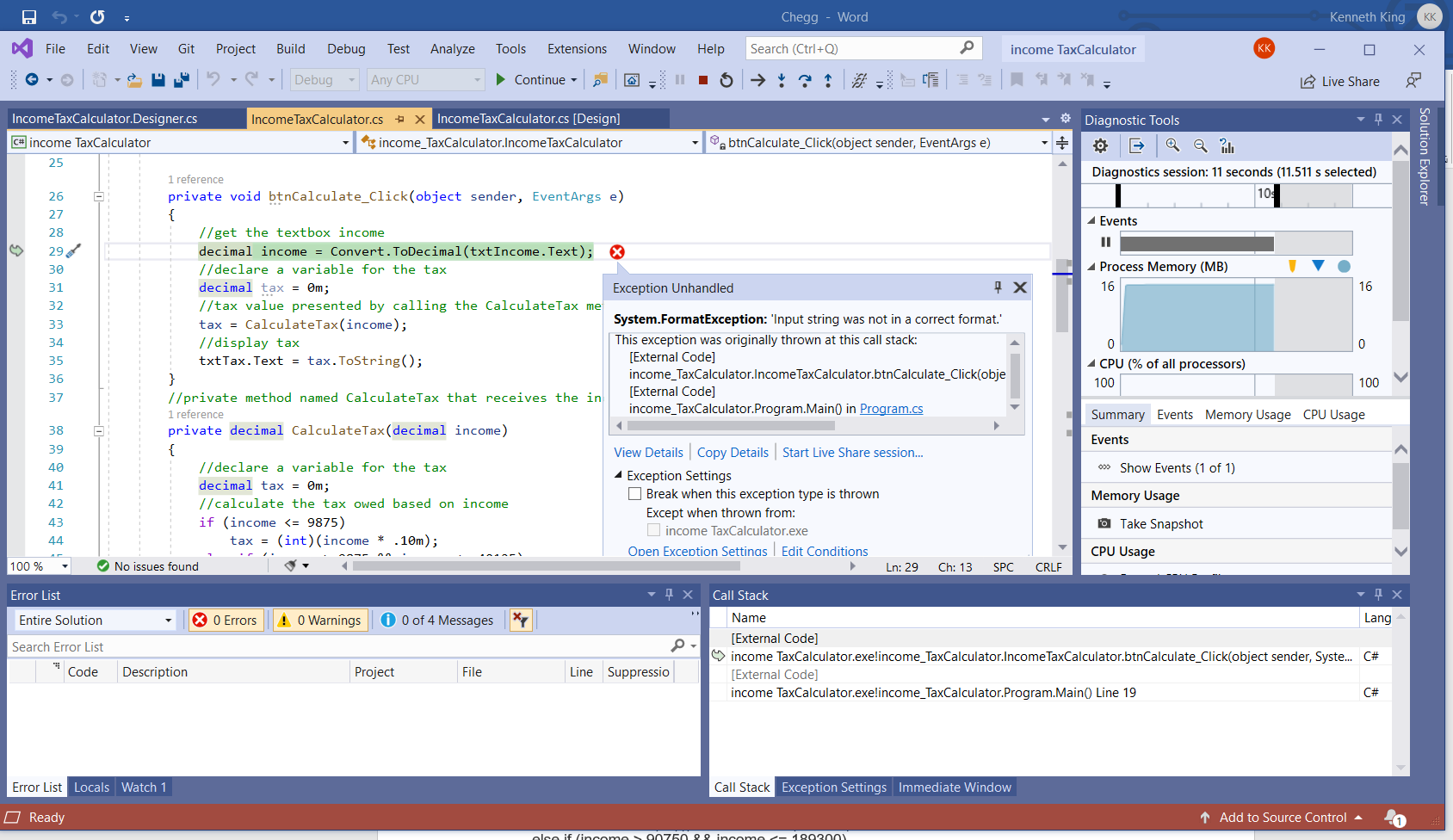The image size is (1453, 840).
Task: Enable 'Break when this exception type is thrown'
Action: click(x=635, y=494)
